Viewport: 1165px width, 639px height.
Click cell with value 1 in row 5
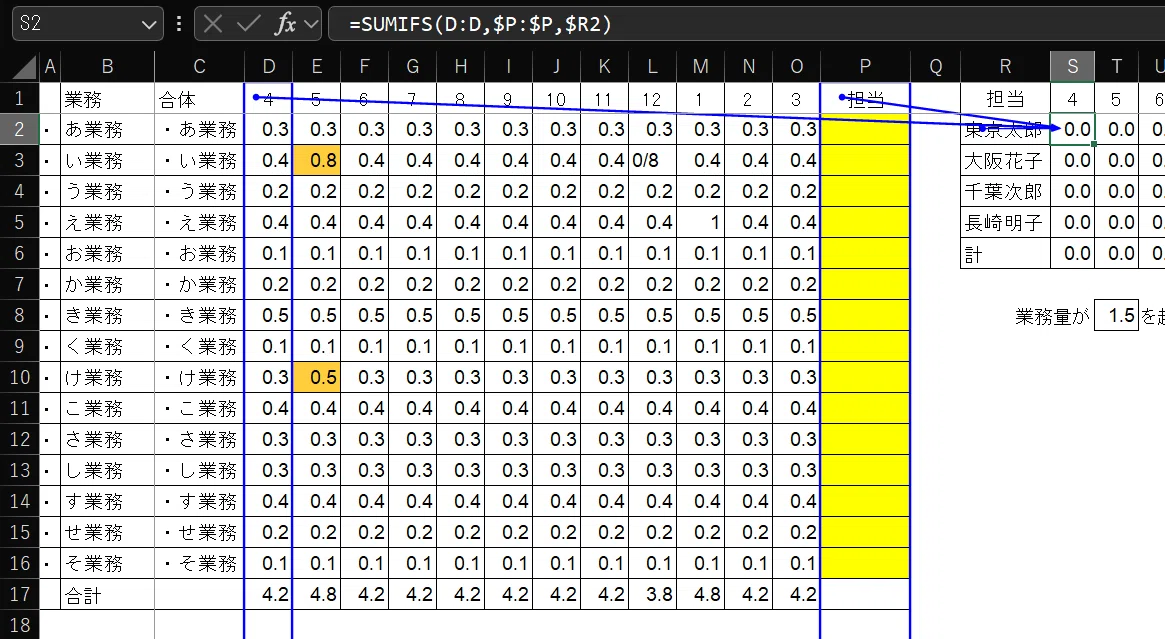click(700, 222)
